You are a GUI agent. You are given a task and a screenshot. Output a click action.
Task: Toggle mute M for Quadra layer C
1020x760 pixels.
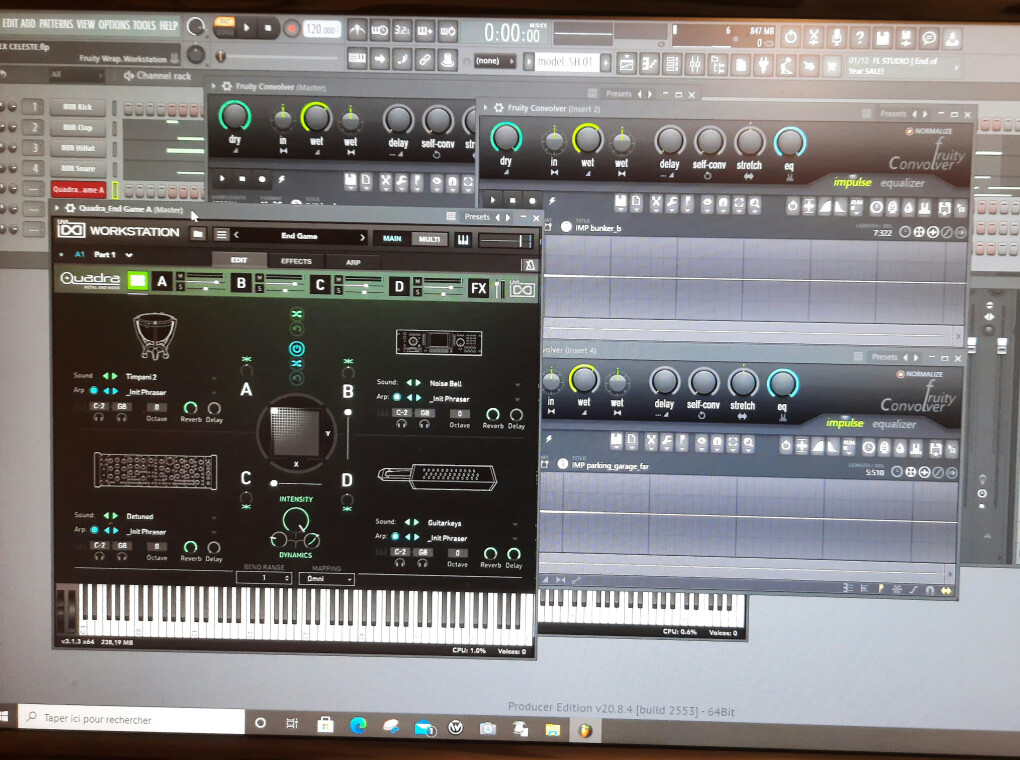[x=338, y=280]
